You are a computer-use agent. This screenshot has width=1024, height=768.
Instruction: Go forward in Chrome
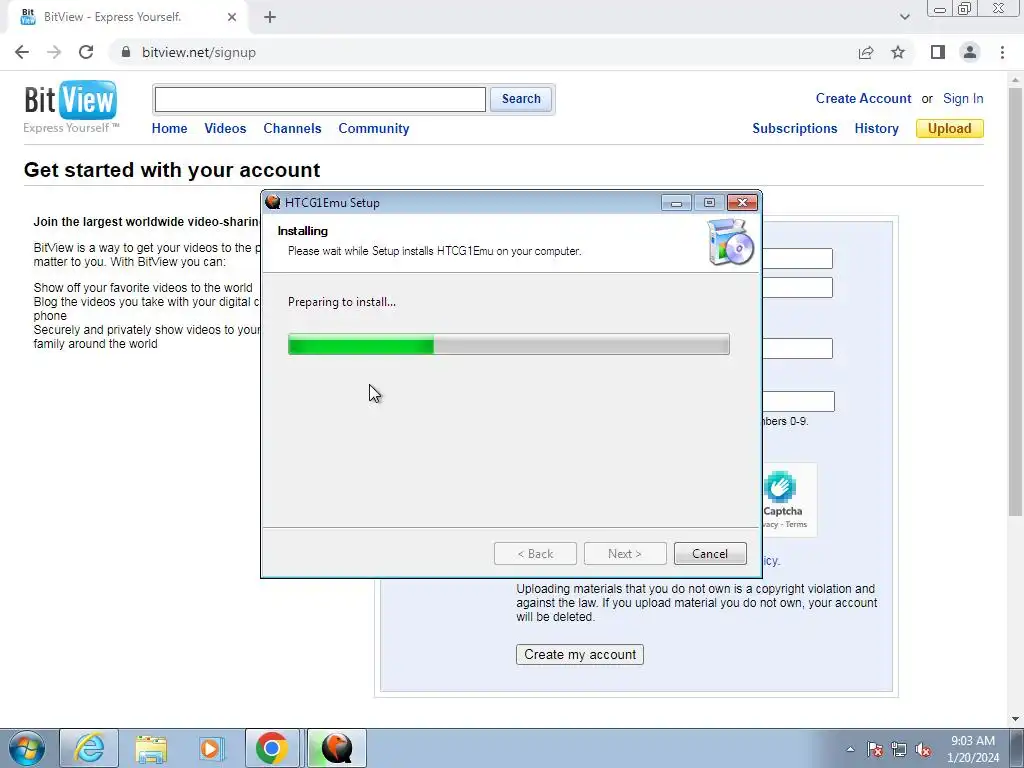[54, 52]
